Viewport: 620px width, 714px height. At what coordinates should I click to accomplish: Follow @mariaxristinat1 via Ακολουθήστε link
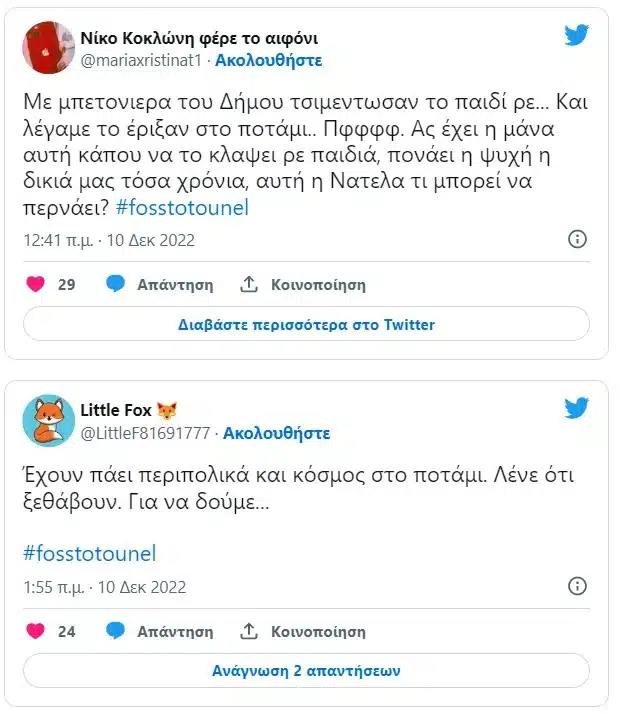click(269, 60)
